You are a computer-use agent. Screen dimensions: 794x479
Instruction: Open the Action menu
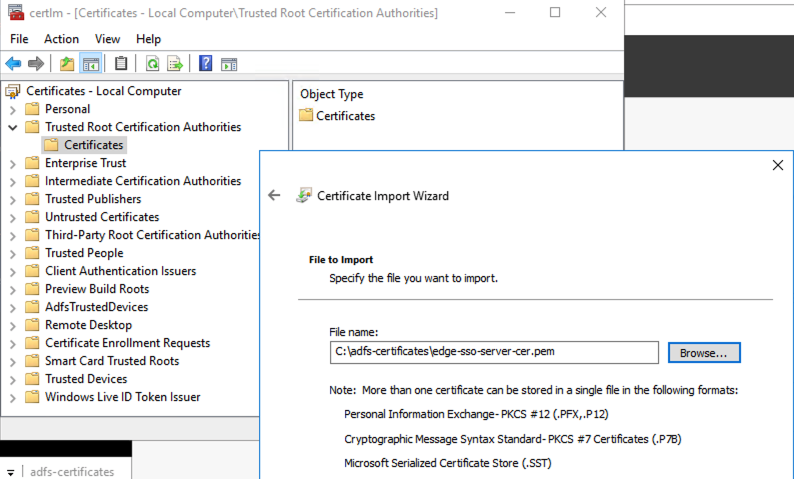click(61, 39)
